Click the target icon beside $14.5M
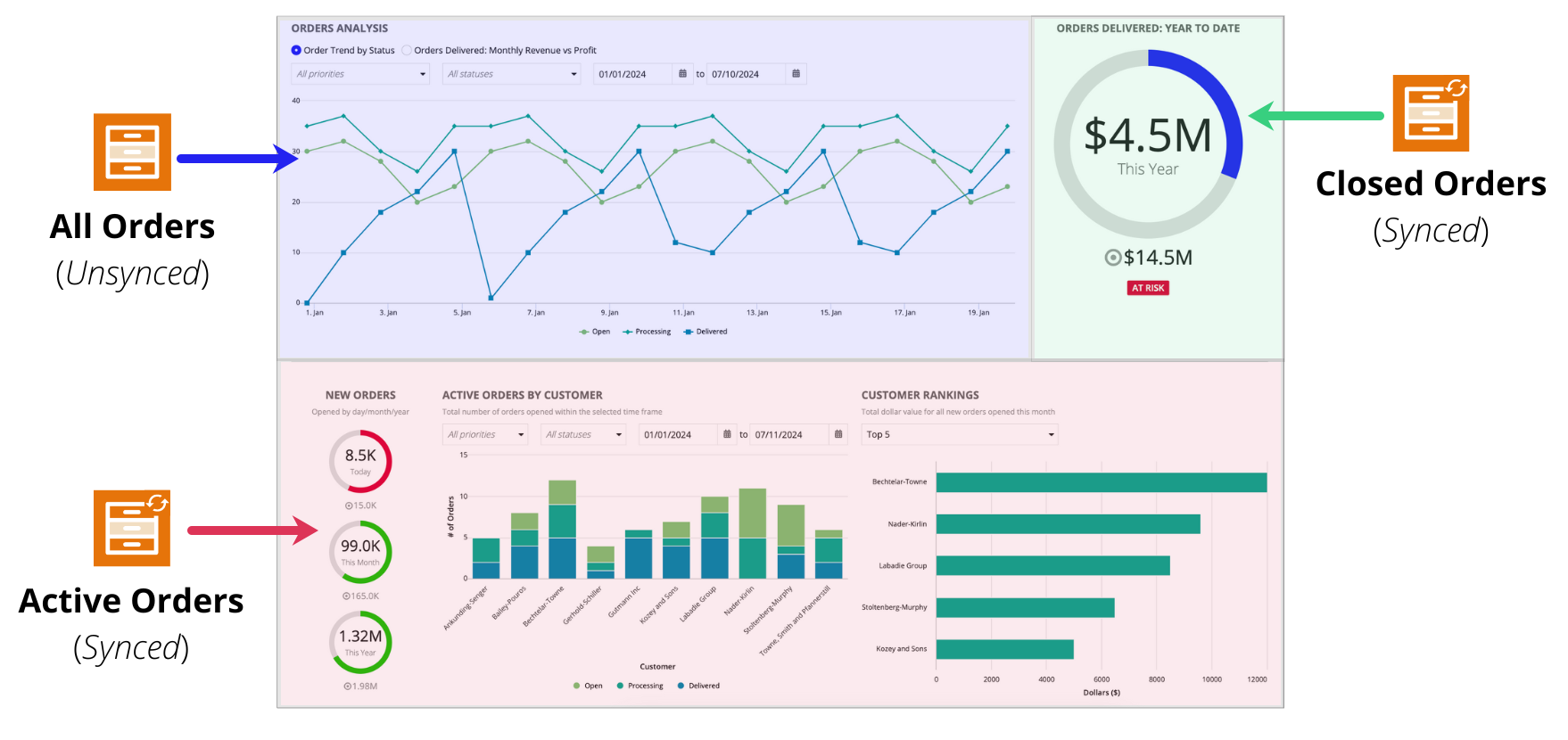This screenshot has height=740, width=1568. point(1112,258)
